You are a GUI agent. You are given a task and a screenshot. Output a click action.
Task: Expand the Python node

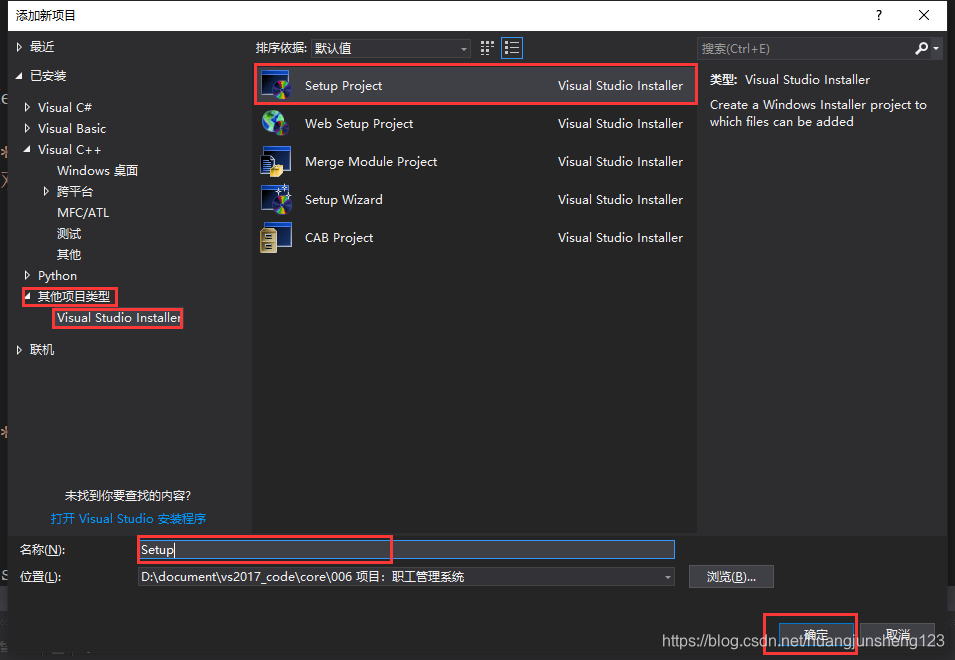click(x=27, y=275)
